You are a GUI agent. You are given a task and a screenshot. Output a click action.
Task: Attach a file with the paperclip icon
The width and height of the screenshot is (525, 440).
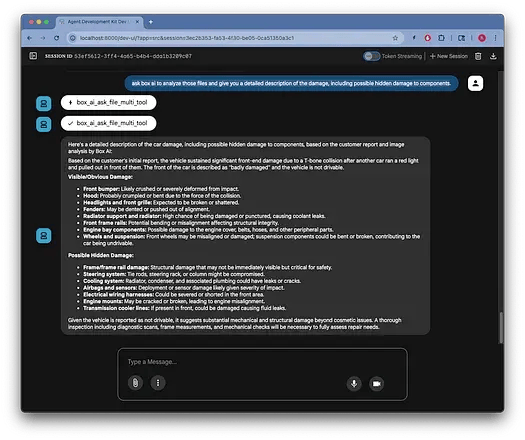[135, 382]
